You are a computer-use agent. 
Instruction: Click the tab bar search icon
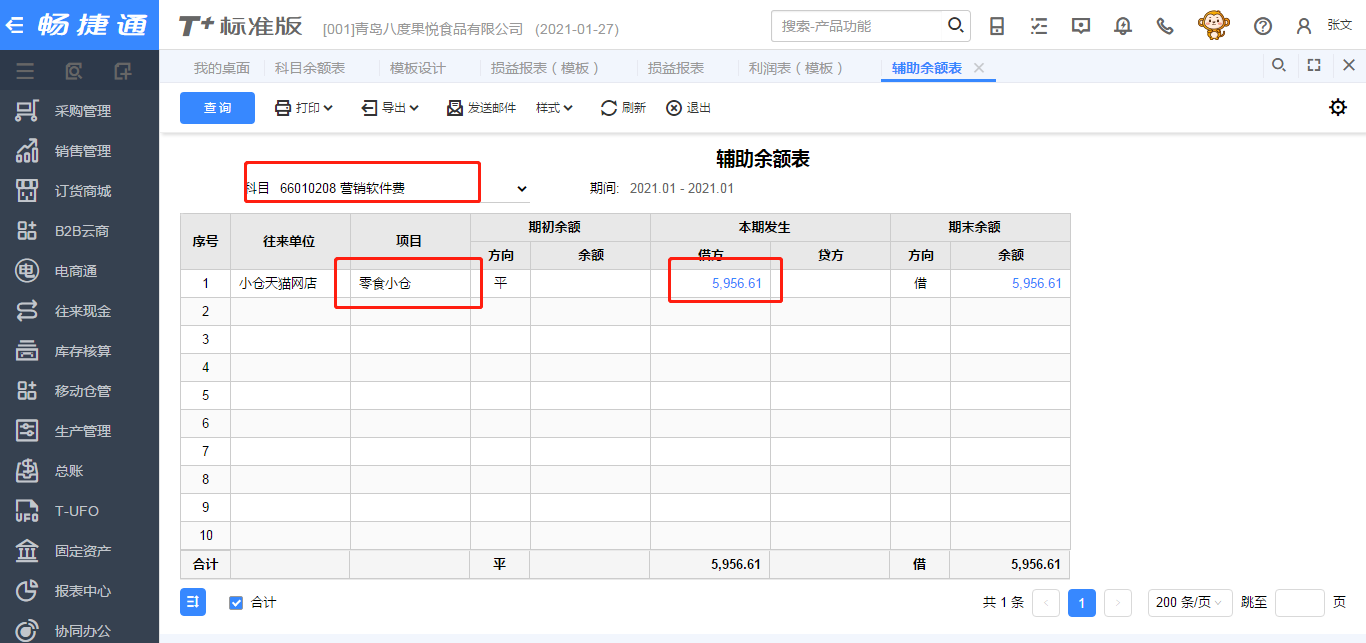coord(1278,65)
